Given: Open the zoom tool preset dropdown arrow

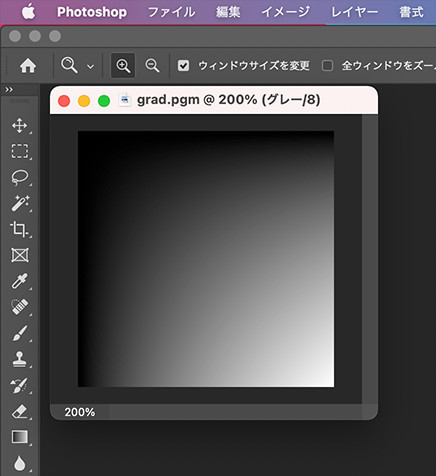Looking at the screenshot, I should tap(90, 66).
